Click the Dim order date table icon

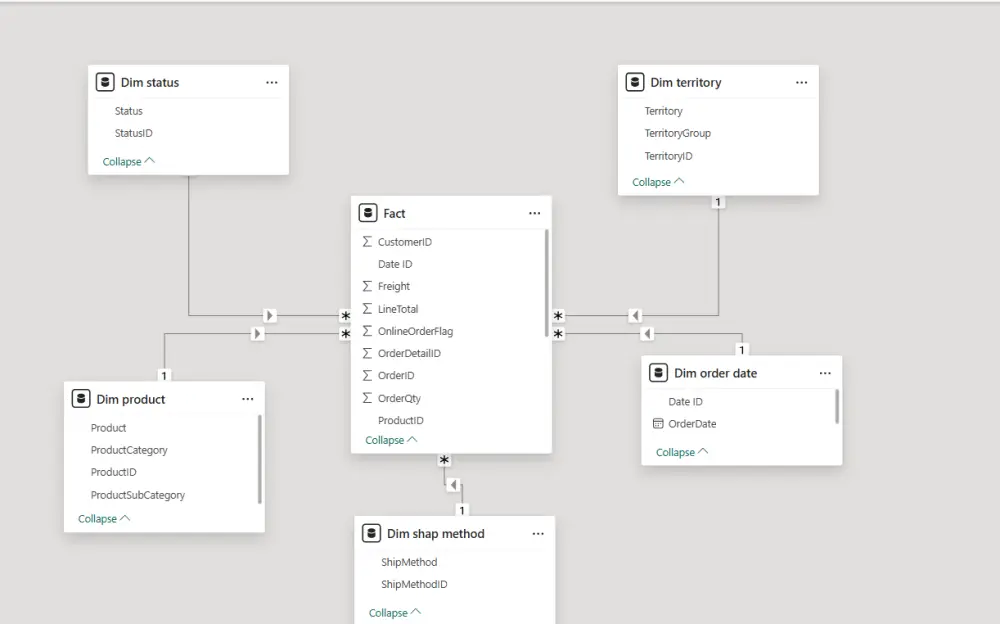pos(659,372)
